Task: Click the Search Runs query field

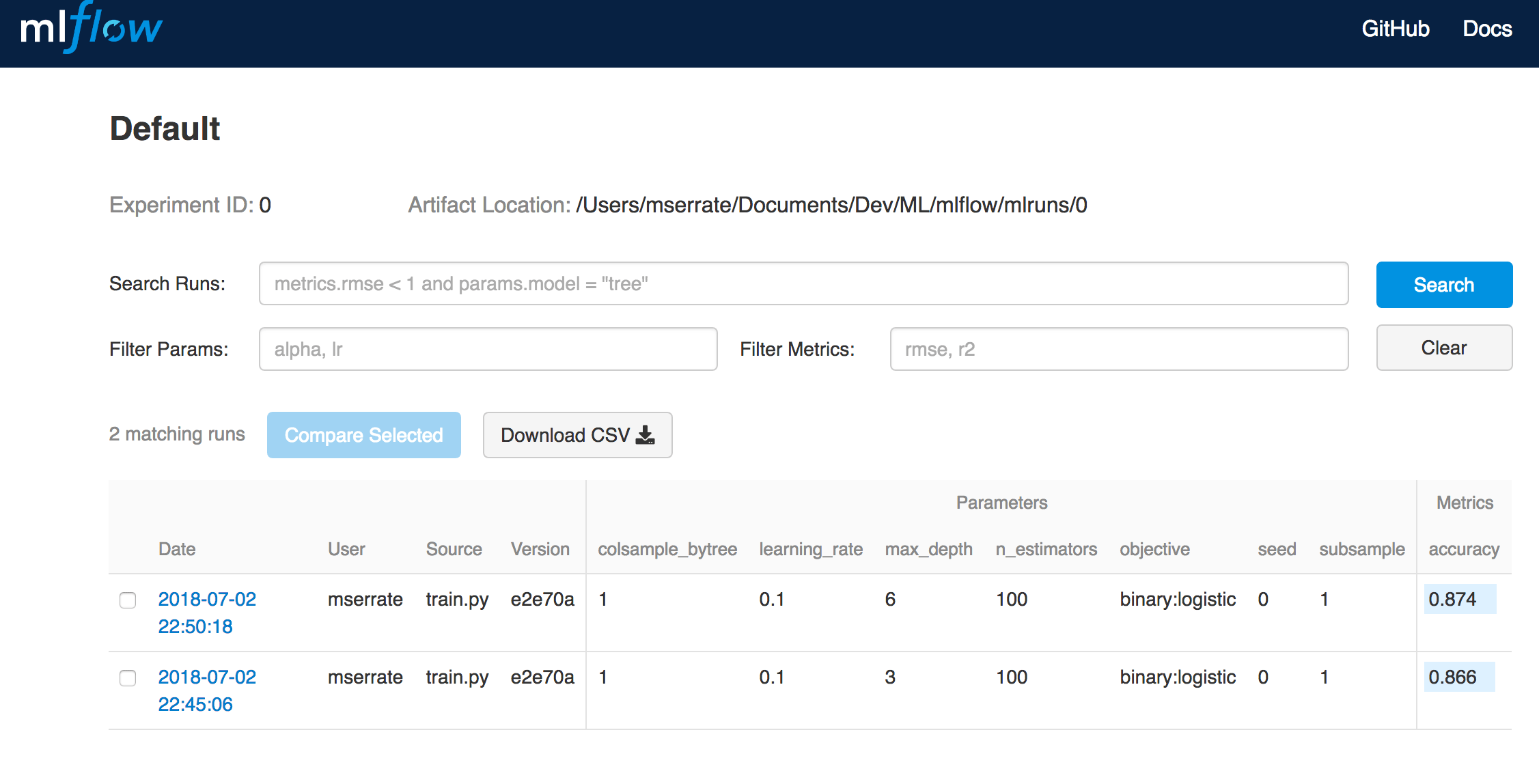Action: 803,283
